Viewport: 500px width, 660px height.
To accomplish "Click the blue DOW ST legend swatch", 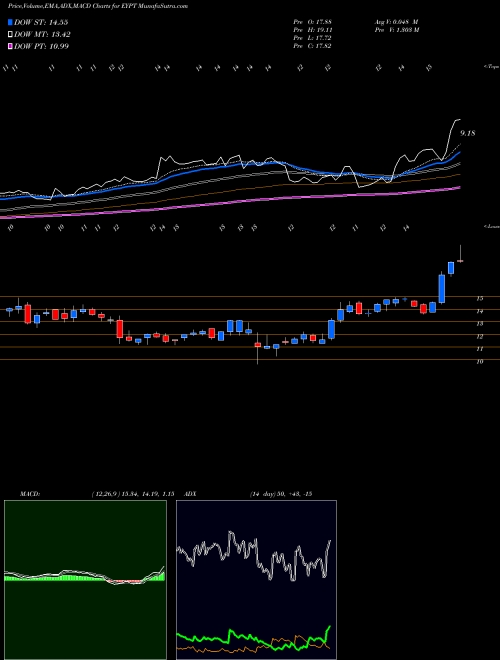I will [10, 22].
